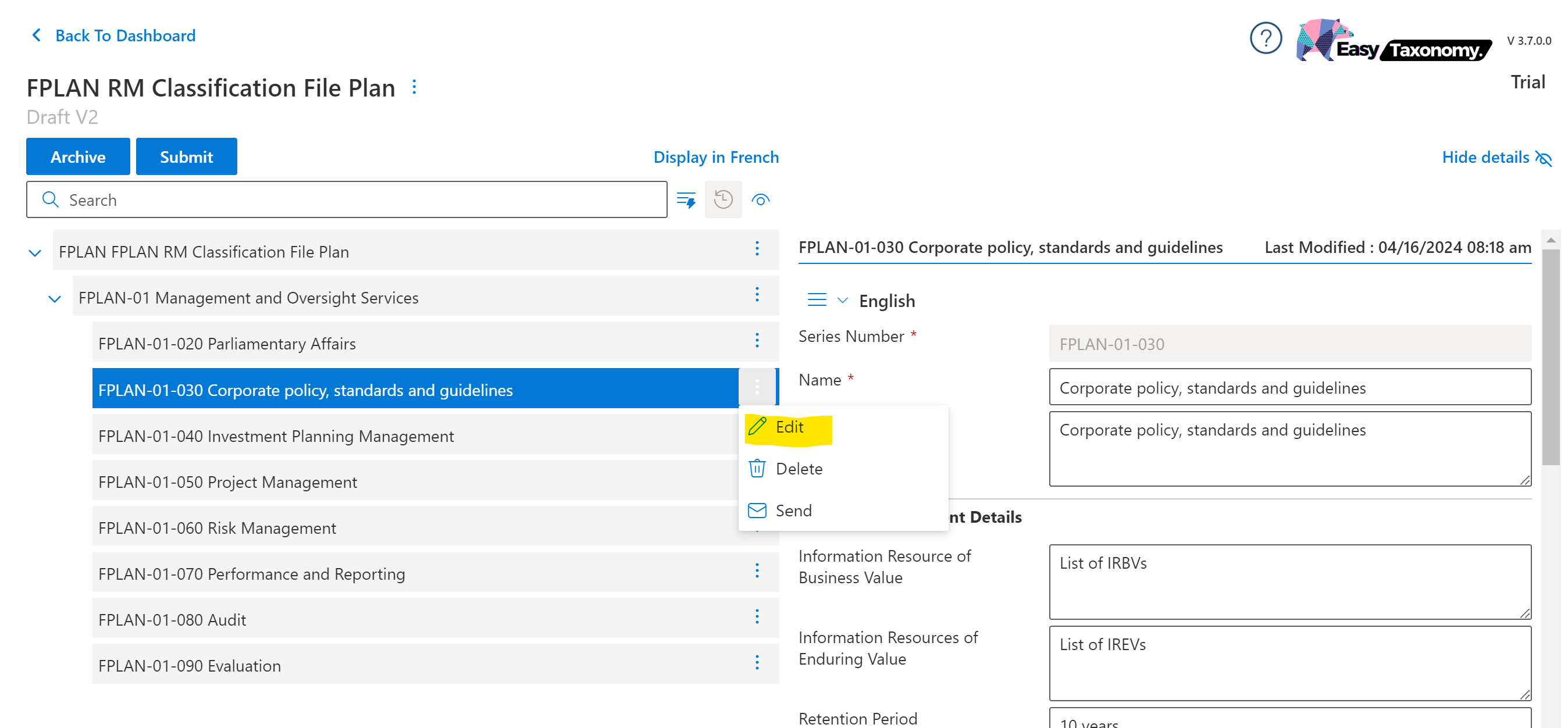Choose Delete from the context menu
1568x728 pixels.
coord(798,469)
